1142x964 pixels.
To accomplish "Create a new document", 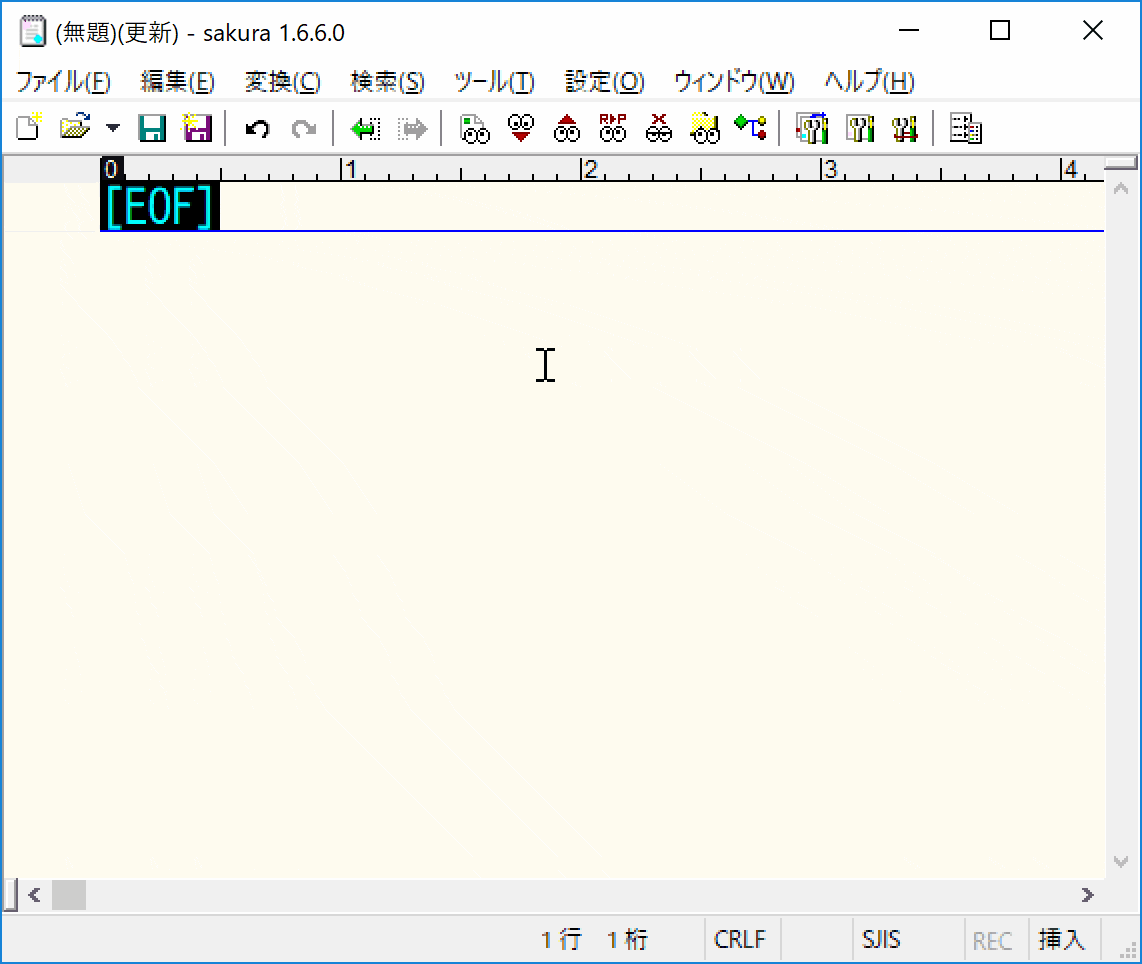I will click(x=27, y=127).
